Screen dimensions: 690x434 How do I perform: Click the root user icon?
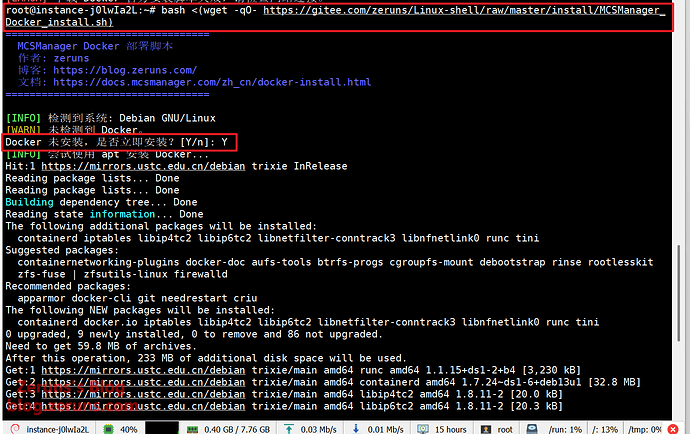tap(486, 429)
